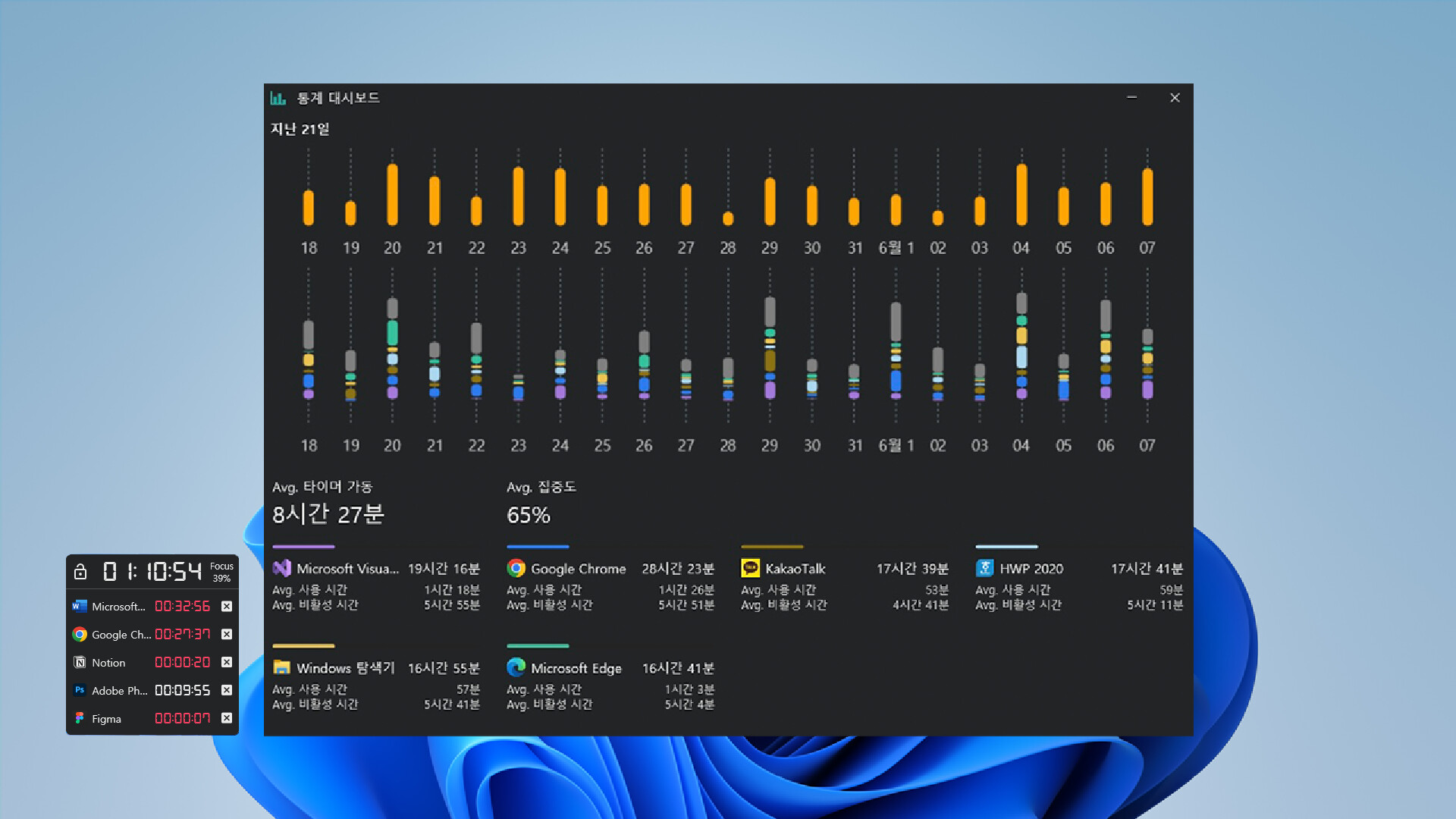Click the Figma icon in timer list
This screenshot has height=819, width=1456.
click(80, 719)
